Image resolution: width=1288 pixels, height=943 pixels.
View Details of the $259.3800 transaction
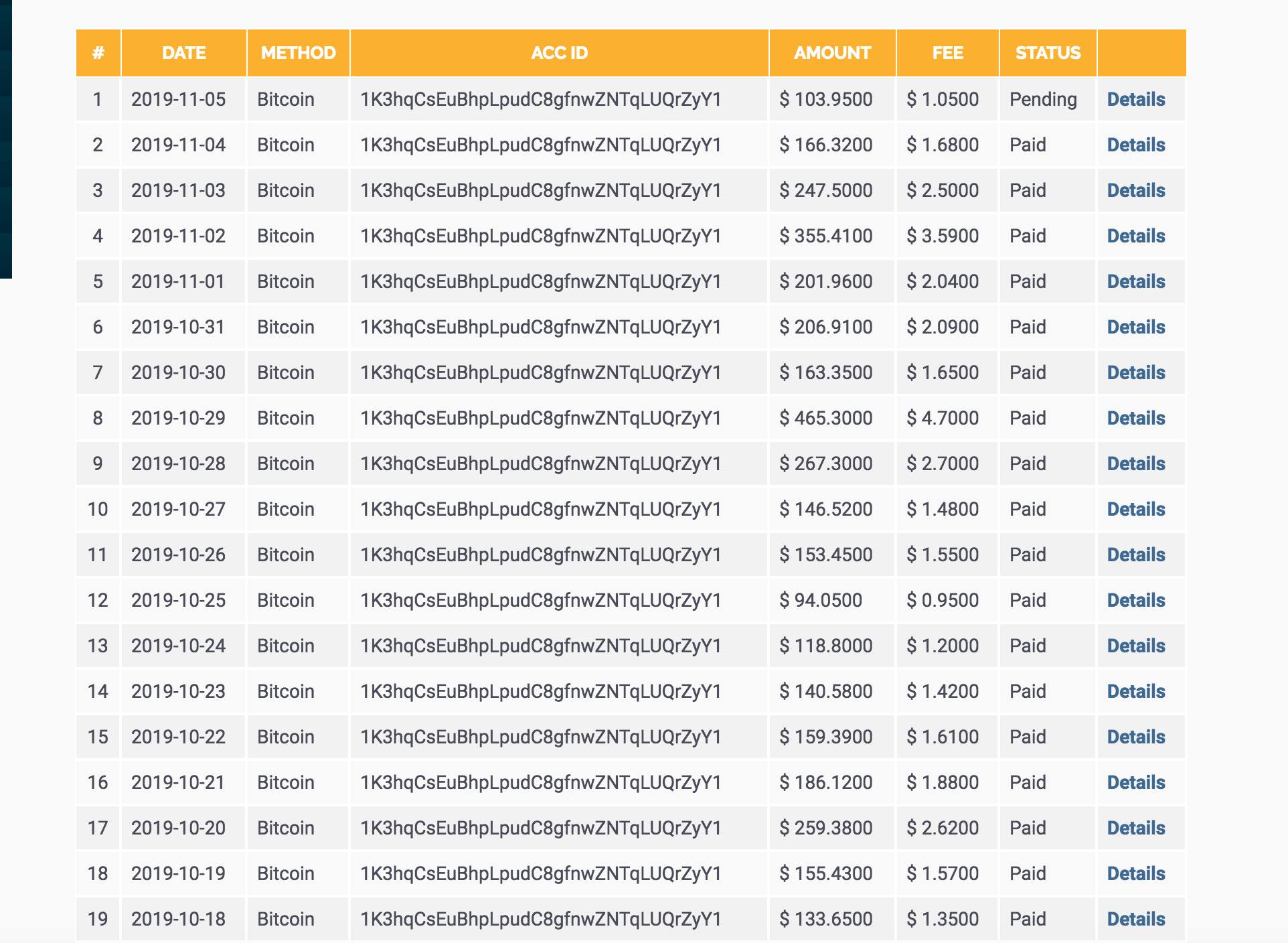[1135, 828]
